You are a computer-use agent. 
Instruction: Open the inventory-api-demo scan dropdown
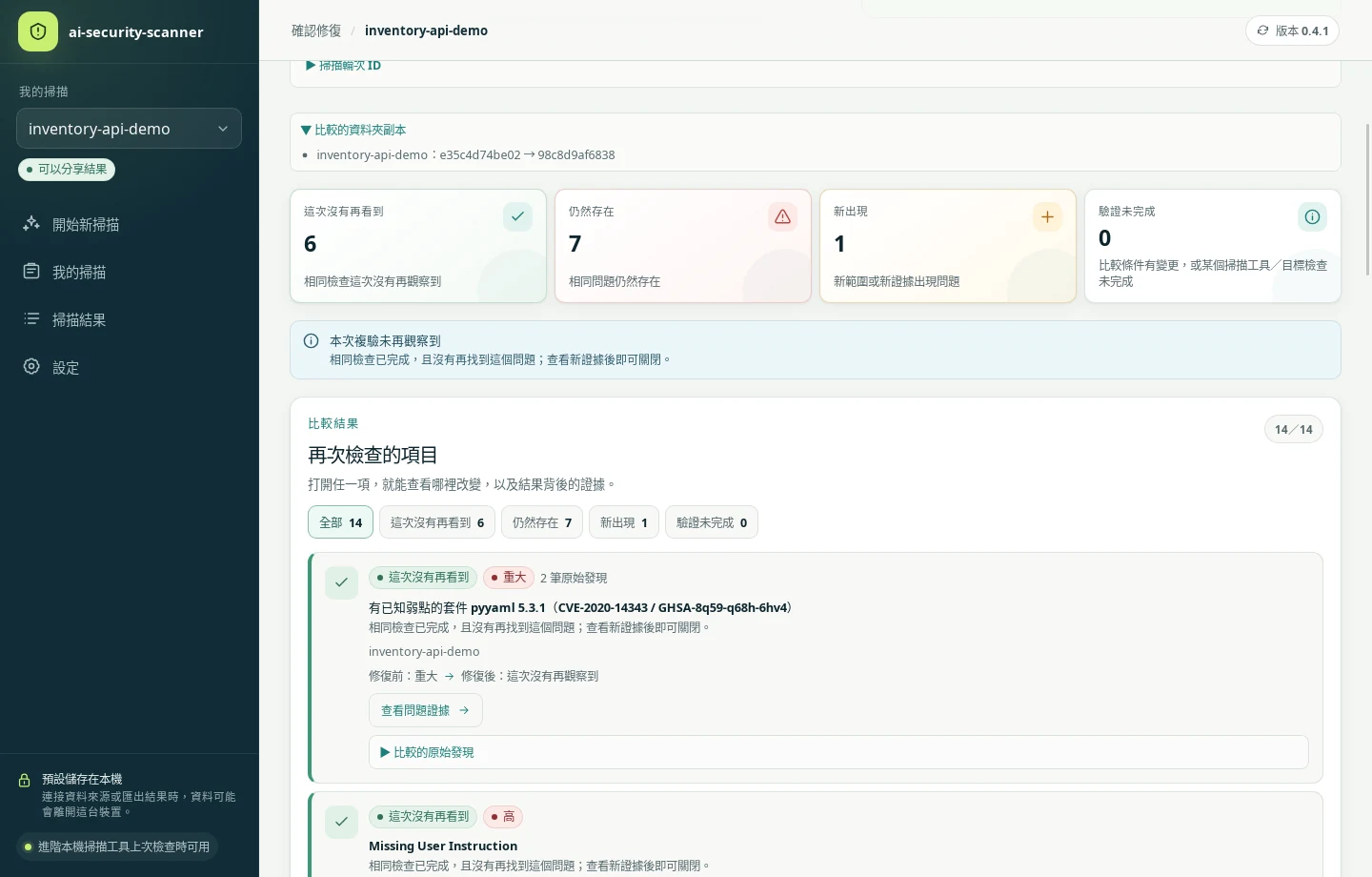click(129, 129)
